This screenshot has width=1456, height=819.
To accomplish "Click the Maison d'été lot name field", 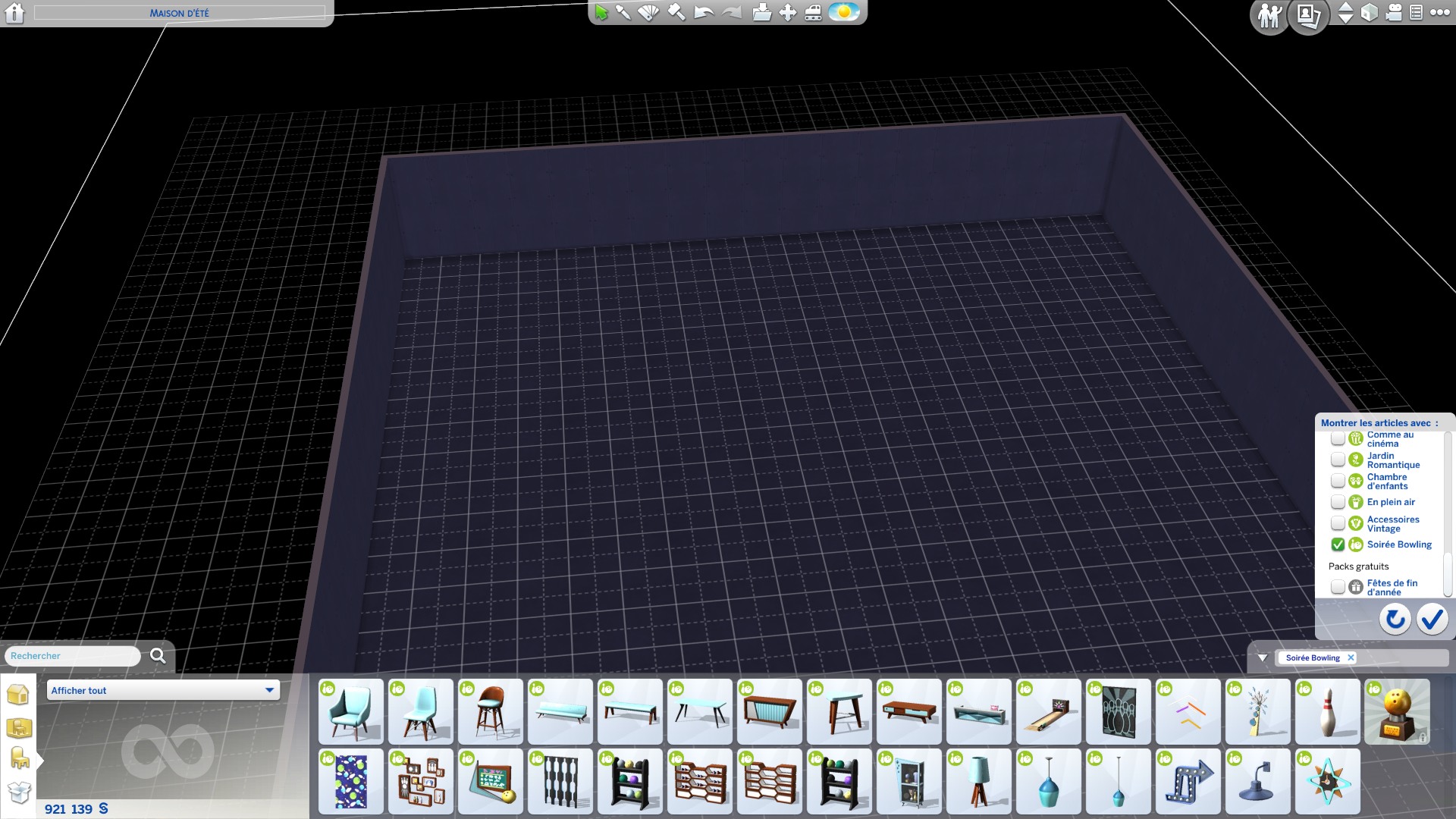I will tap(180, 13).
